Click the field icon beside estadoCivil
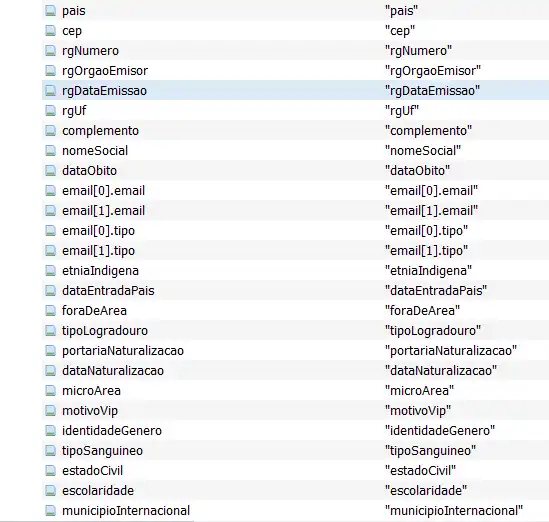Screen dimensions: 549x522 pyautogui.click(x=50, y=470)
